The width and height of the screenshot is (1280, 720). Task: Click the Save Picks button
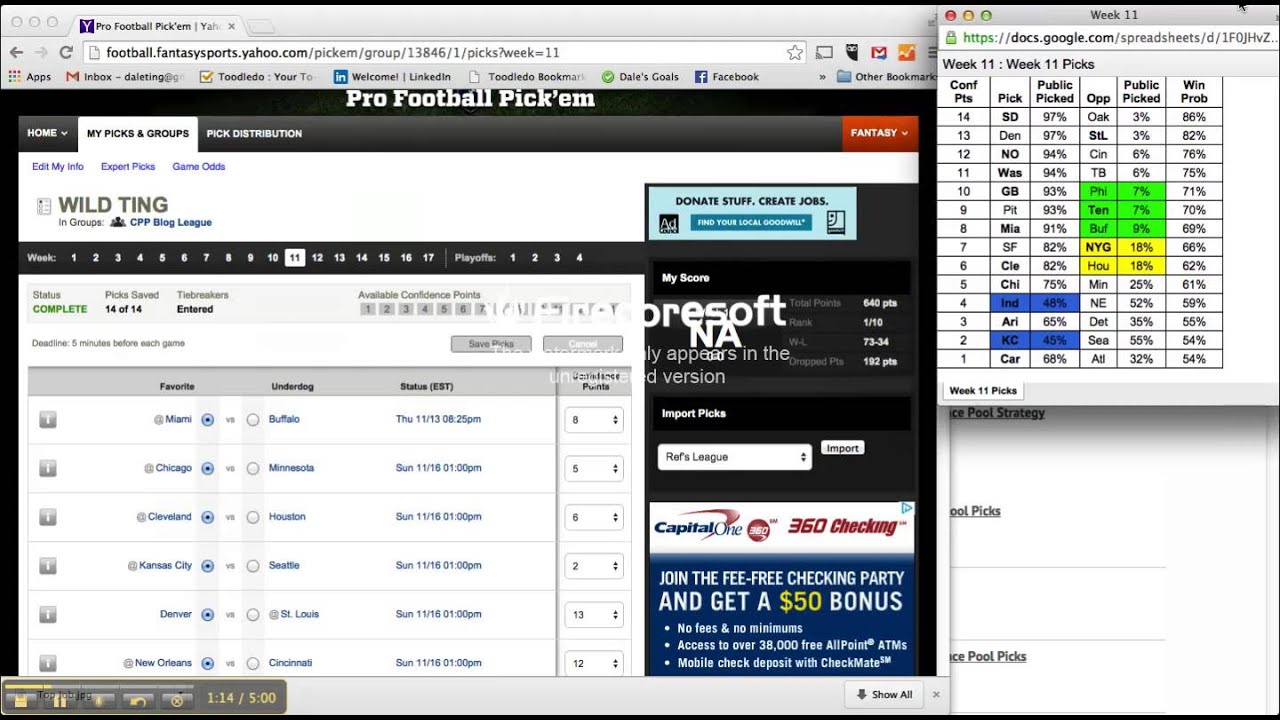pyautogui.click(x=491, y=344)
